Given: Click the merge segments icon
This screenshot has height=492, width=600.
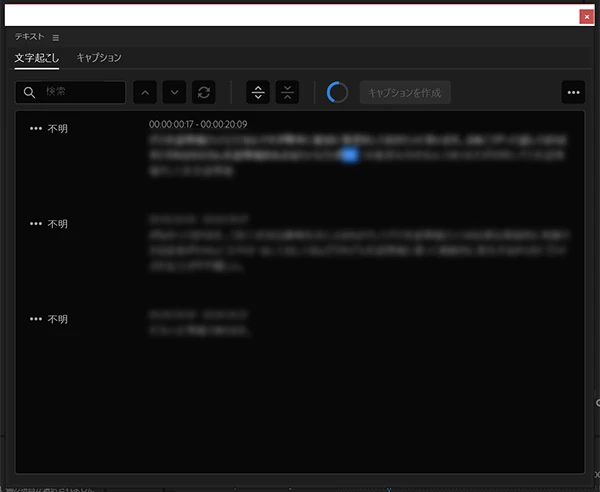Looking at the screenshot, I should 287,92.
